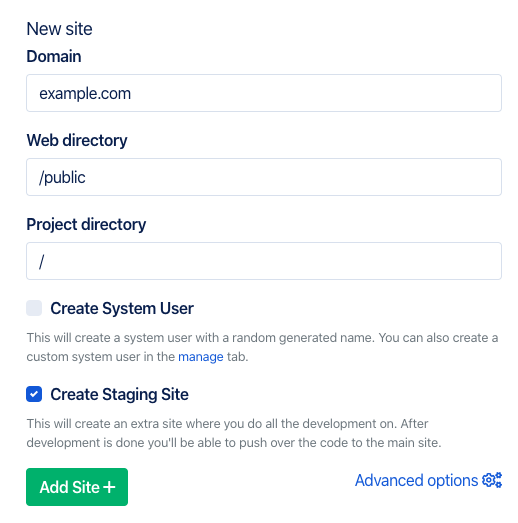Viewport: 518px width, 523px height.
Task: Focus the Project directory input field
Action: (264, 261)
